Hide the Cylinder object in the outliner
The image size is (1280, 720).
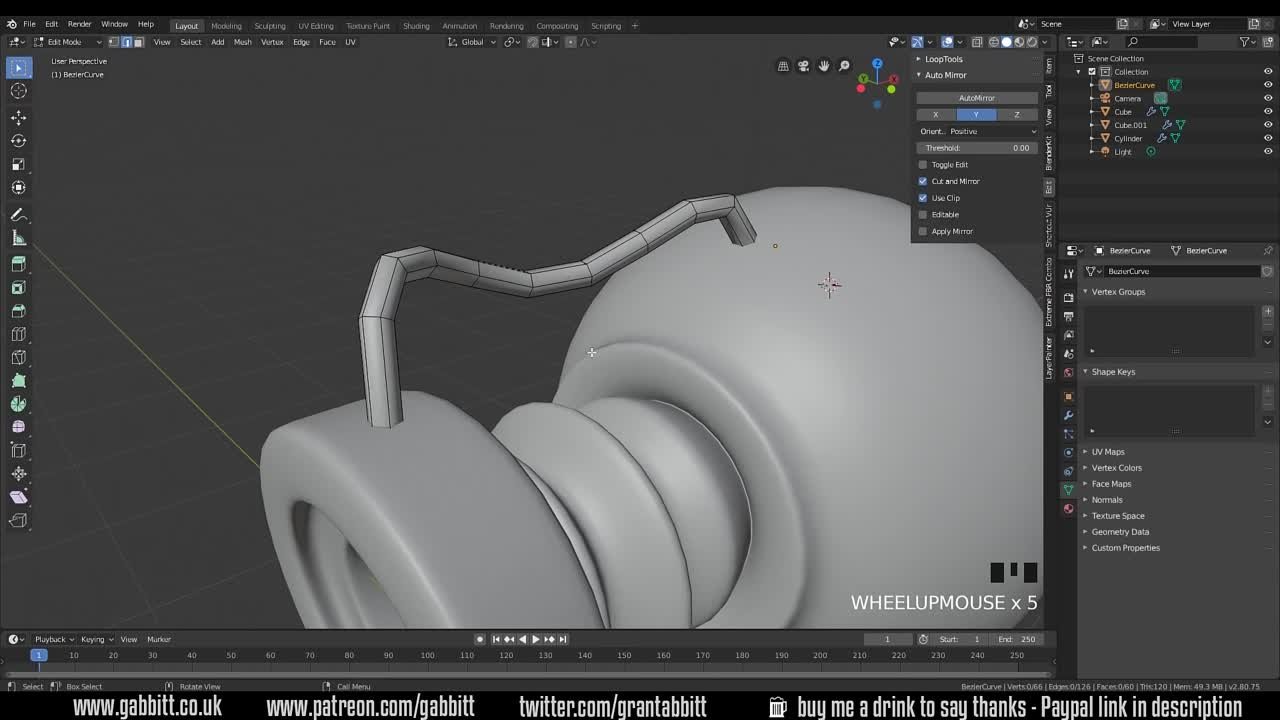click(1268, 138)
